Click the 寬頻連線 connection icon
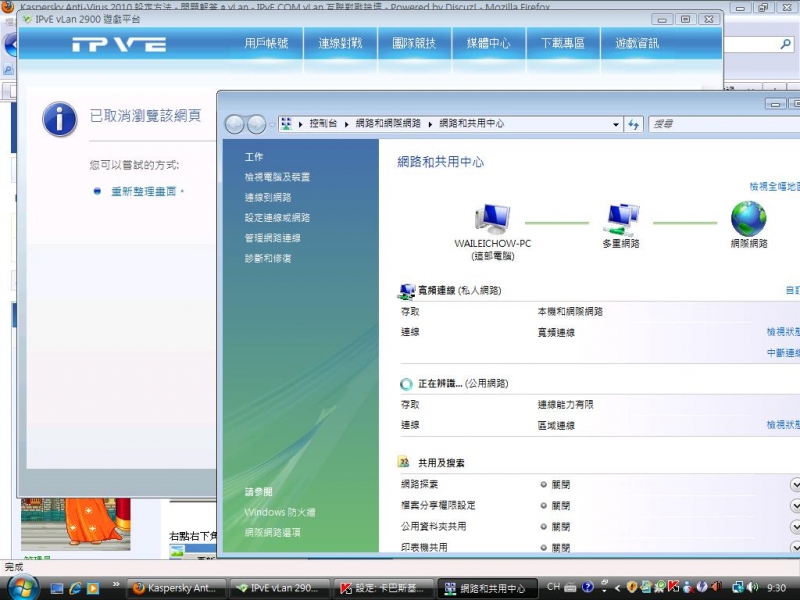The height and width of the screenshot is (600, 800). (407, 290)
